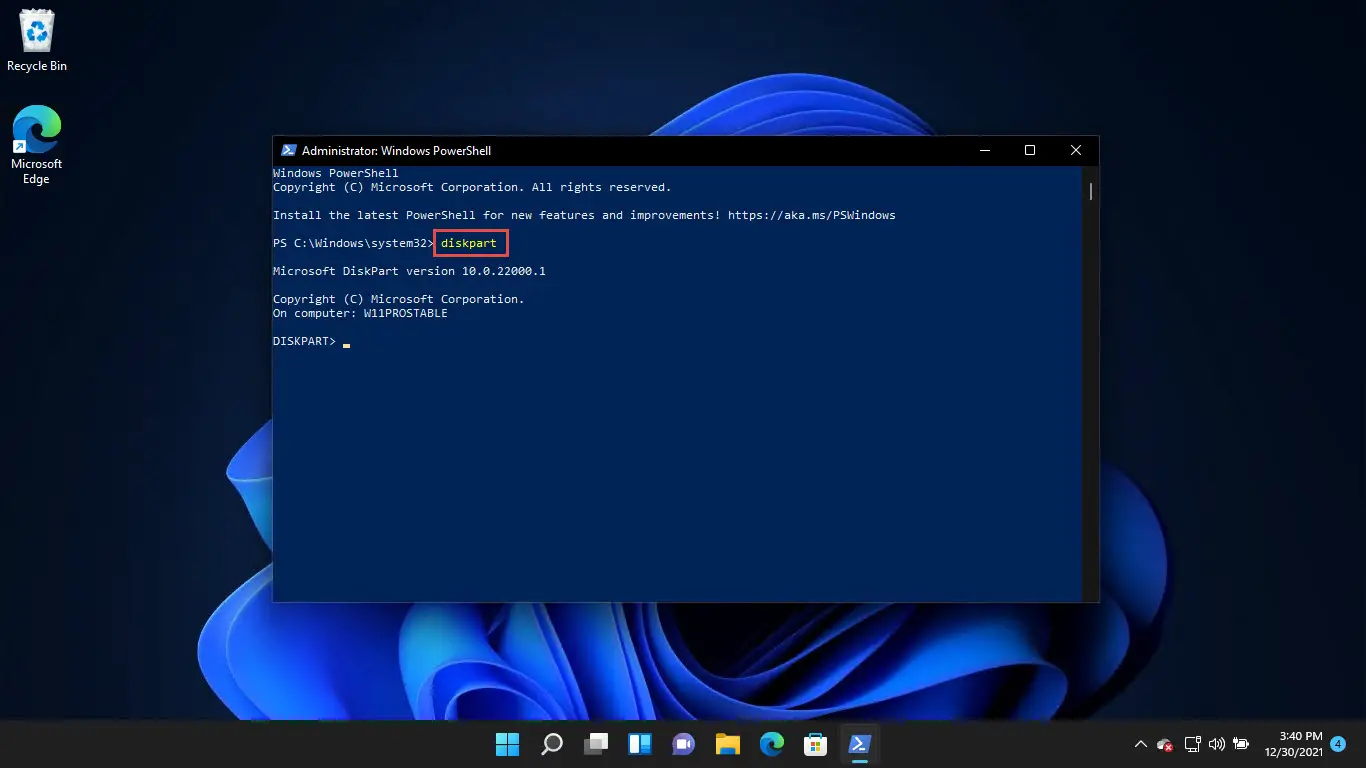Launch Microsoft Edge from the taskbar
Viewport: 1366px width, 768px height.
pyautogui.click(x=772, y=744)
